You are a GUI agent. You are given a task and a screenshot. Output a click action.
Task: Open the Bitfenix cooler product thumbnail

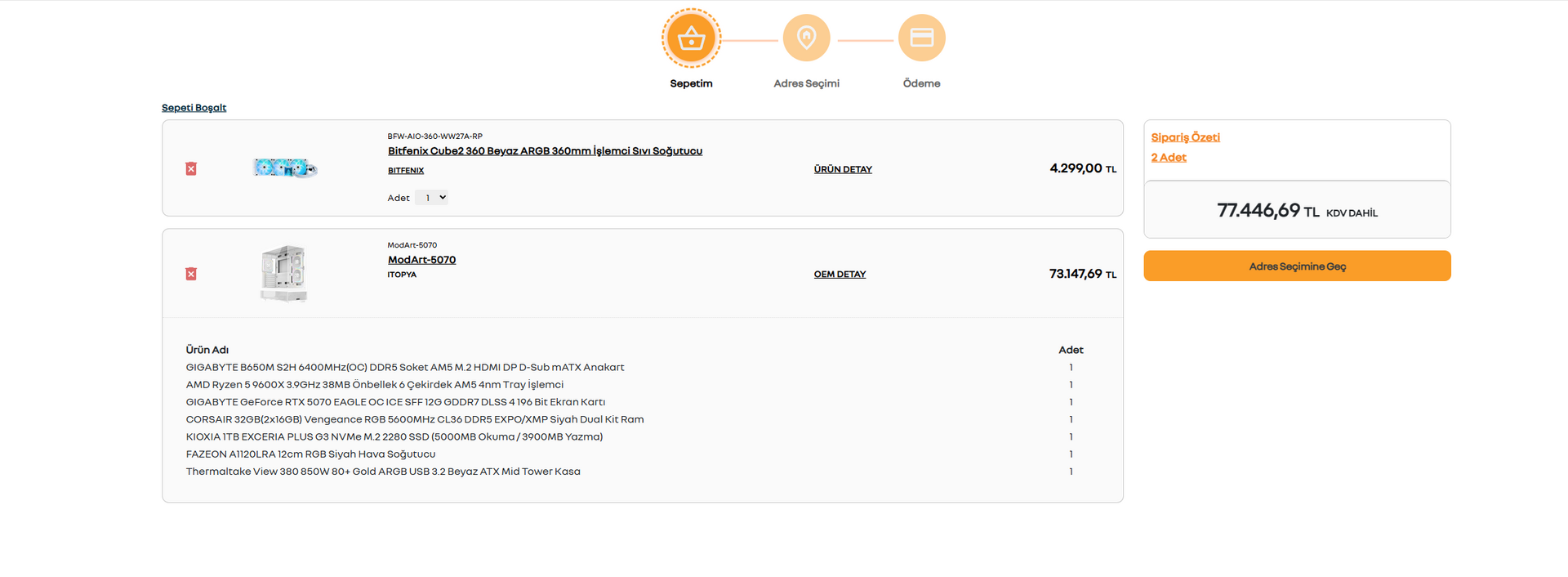[285, 168]
